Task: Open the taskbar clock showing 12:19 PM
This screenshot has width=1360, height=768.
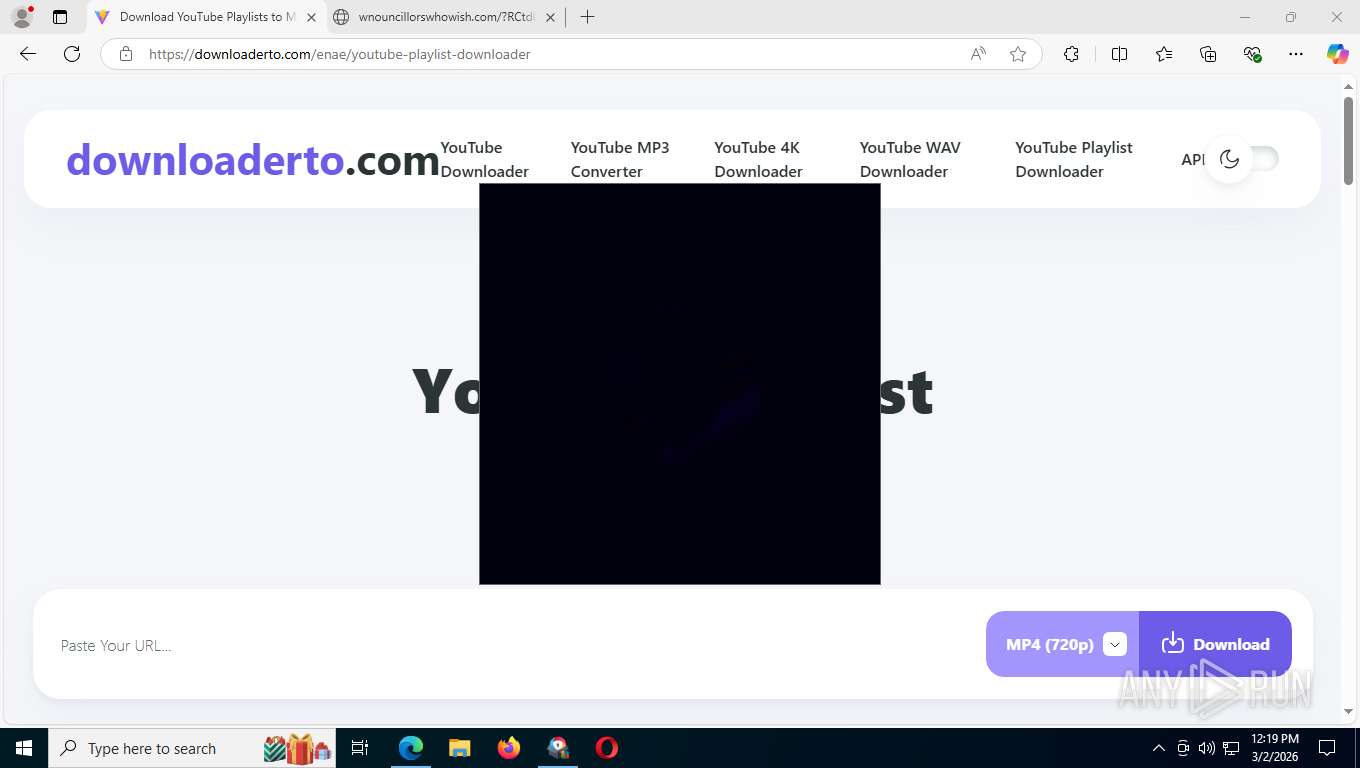Action: (1275, 748)
